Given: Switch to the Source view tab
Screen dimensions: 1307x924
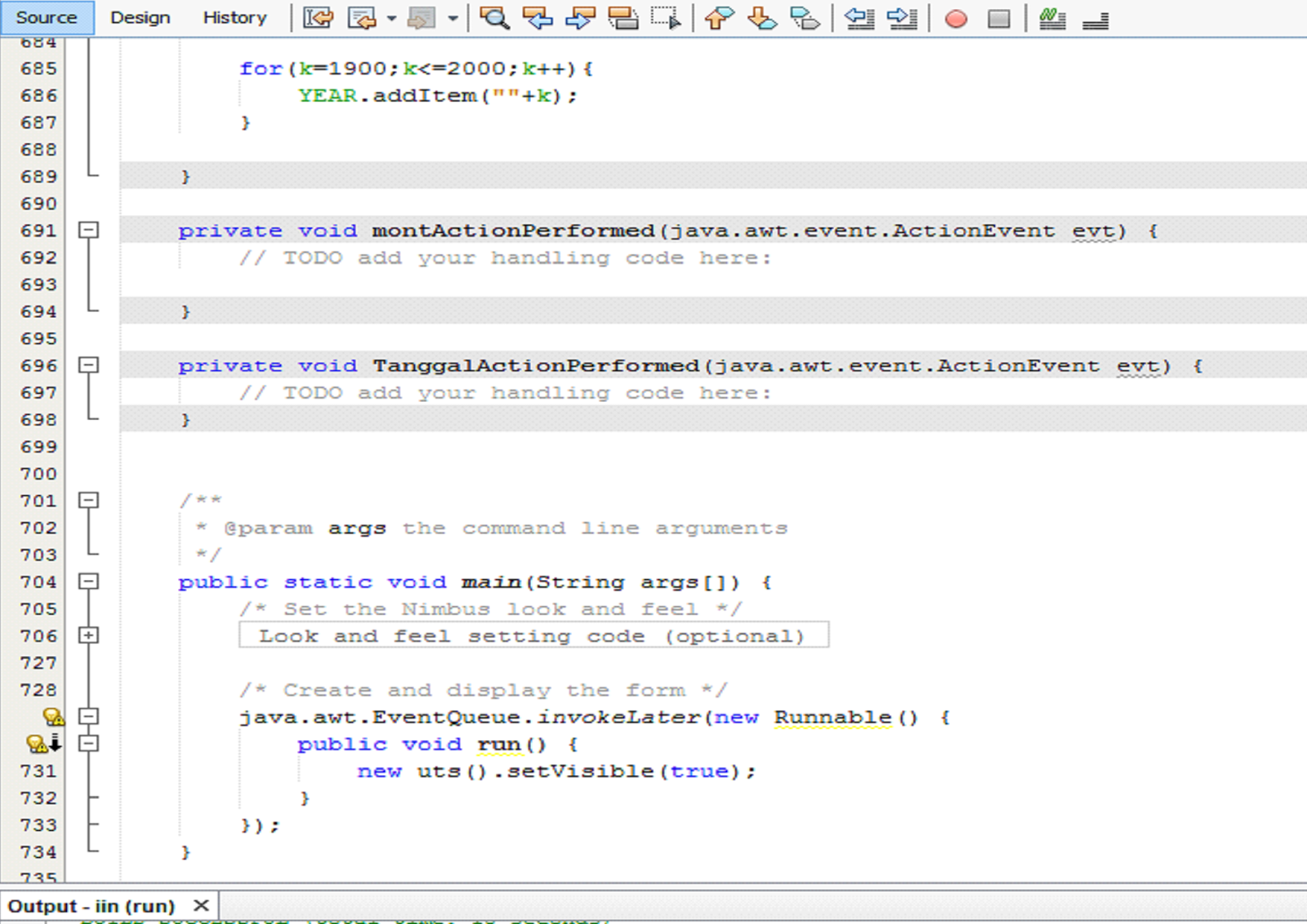Looking at the screenshot, I should click(47, 17).
